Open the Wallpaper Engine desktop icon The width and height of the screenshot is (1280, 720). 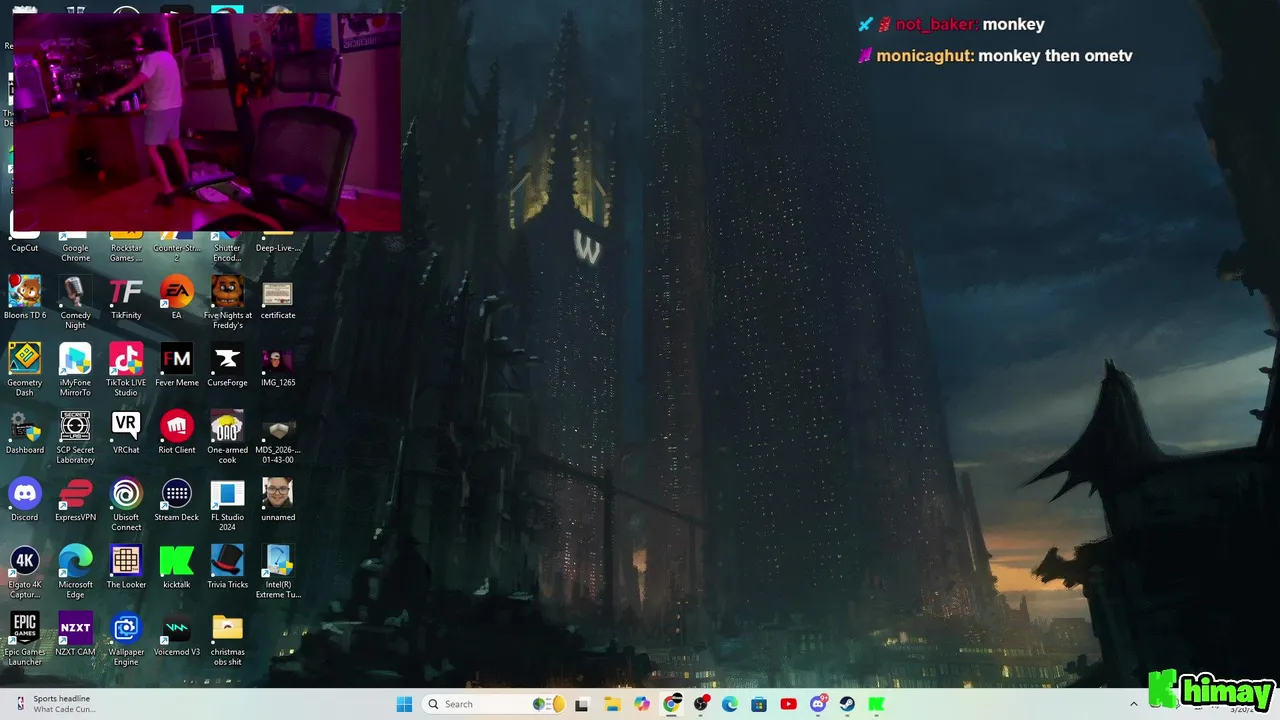126,638
